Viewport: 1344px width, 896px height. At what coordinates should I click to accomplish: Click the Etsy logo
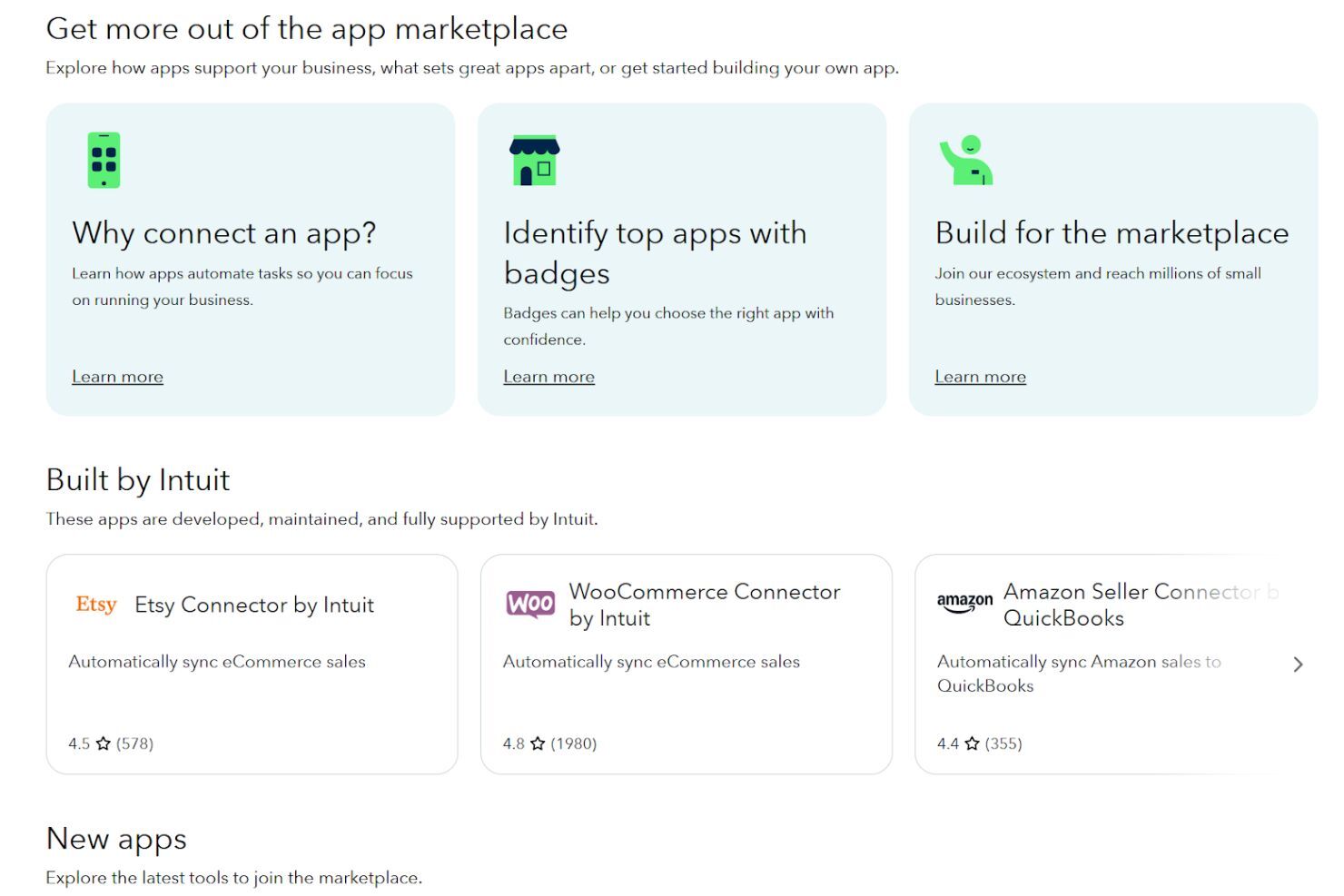click(94, 604)
